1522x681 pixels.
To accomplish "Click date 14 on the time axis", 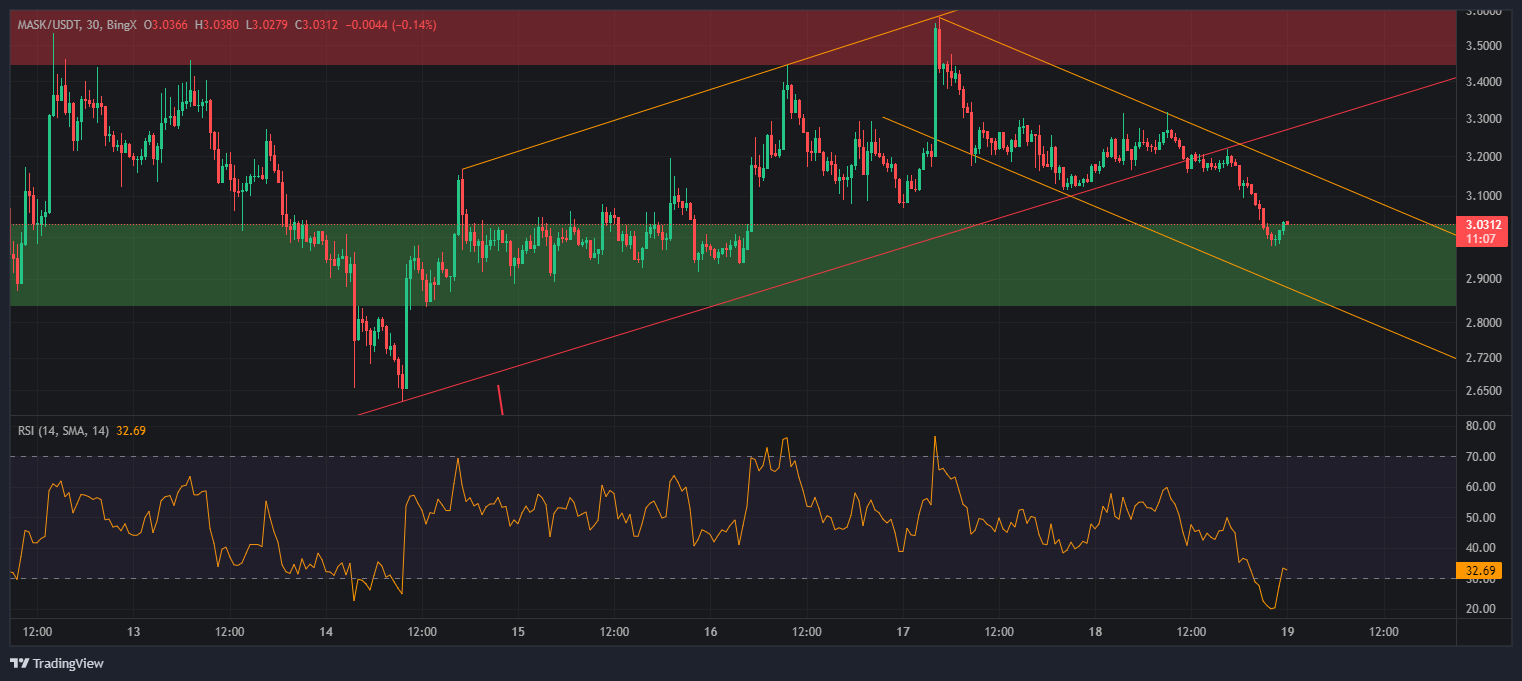I will click(x=326, y=632).
